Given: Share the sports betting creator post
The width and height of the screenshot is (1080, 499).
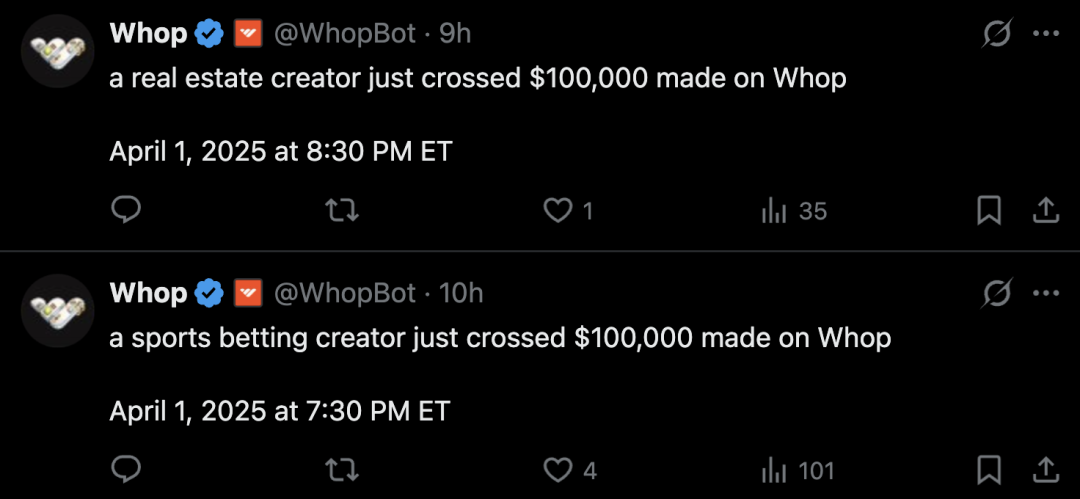Looking at the screenshot, I should coord(1045,471).
